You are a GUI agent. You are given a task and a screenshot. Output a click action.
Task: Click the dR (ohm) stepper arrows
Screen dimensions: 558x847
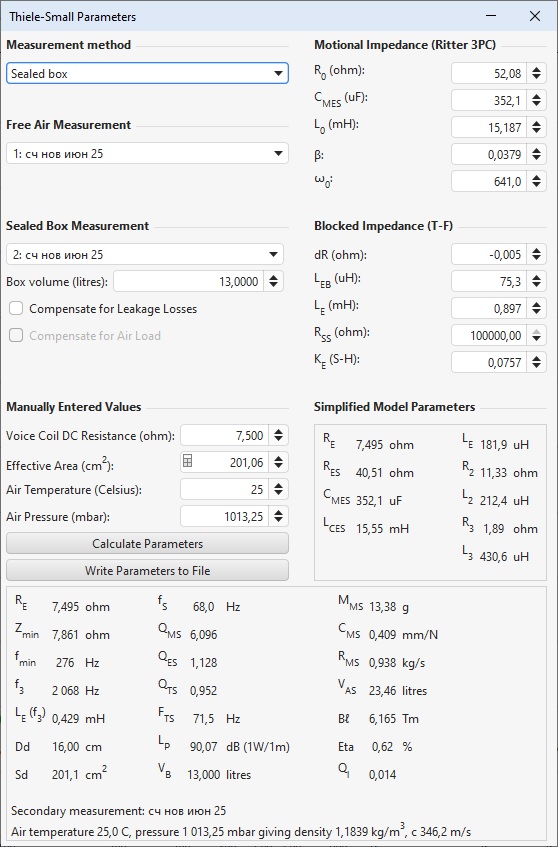tap(536, 254)
